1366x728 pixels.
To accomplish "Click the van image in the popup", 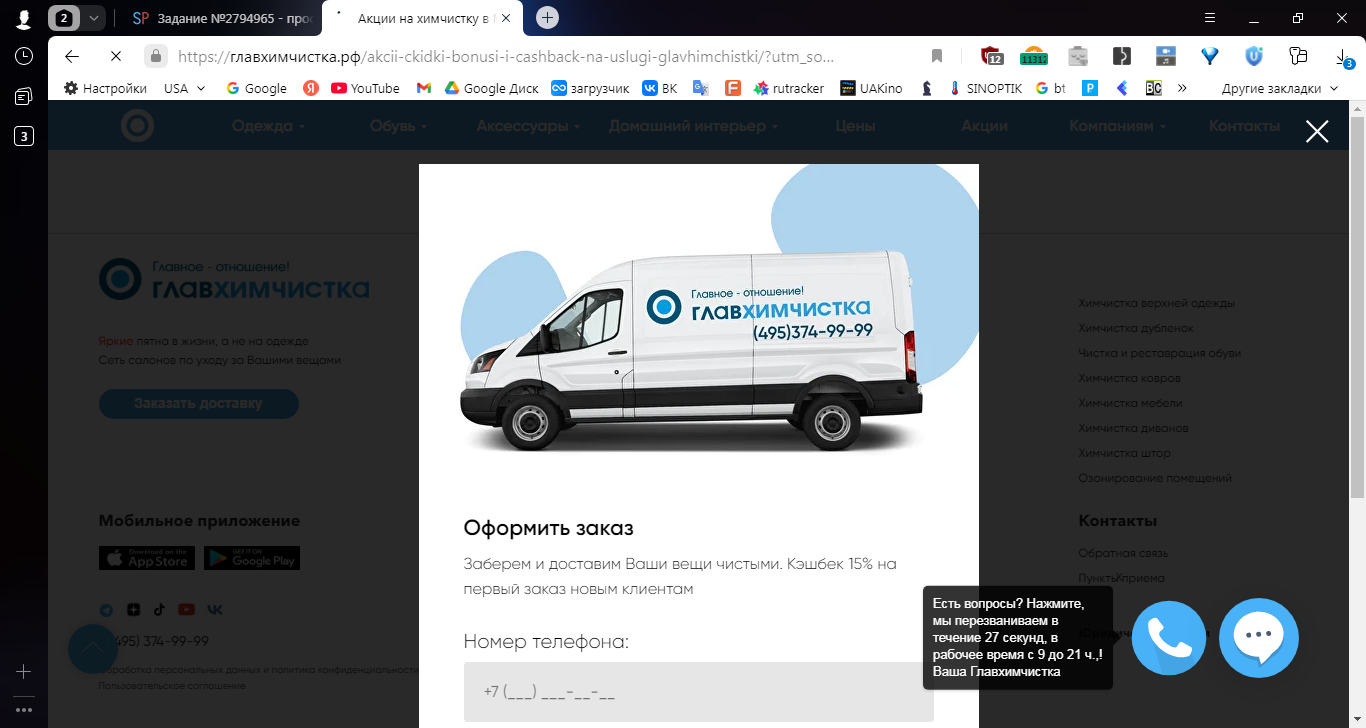I will [690, 350].
